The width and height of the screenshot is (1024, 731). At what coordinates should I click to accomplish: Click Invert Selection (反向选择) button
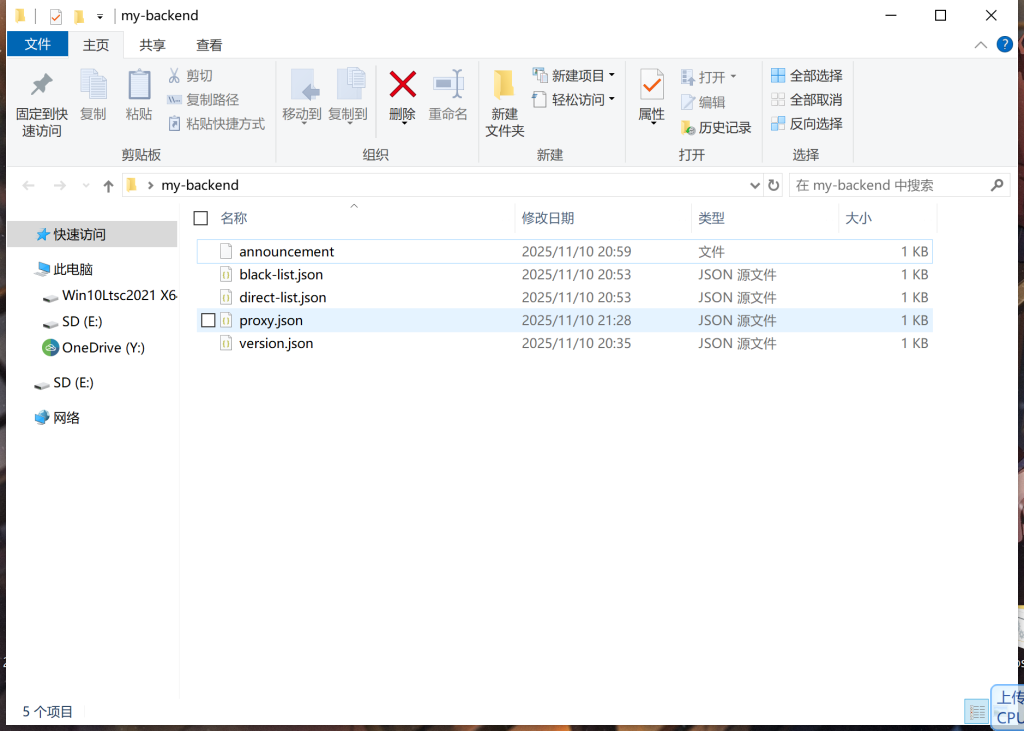807,124
